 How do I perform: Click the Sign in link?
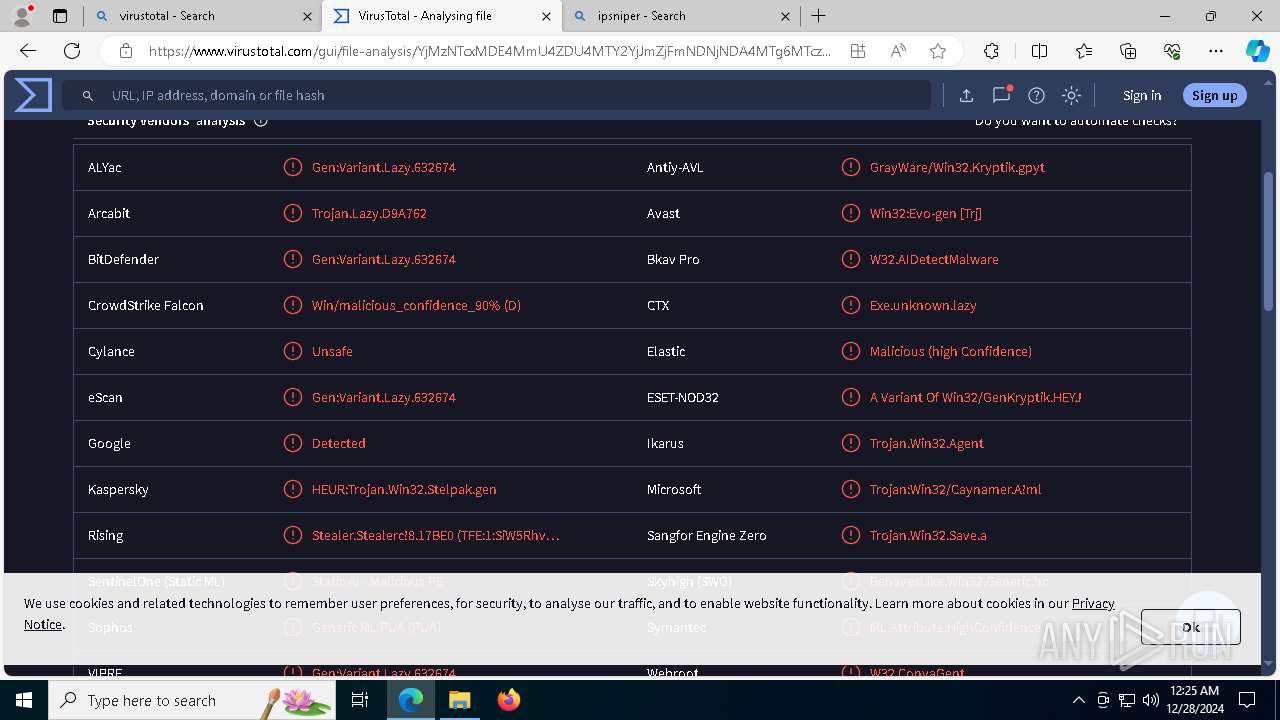click(1142, 95)
